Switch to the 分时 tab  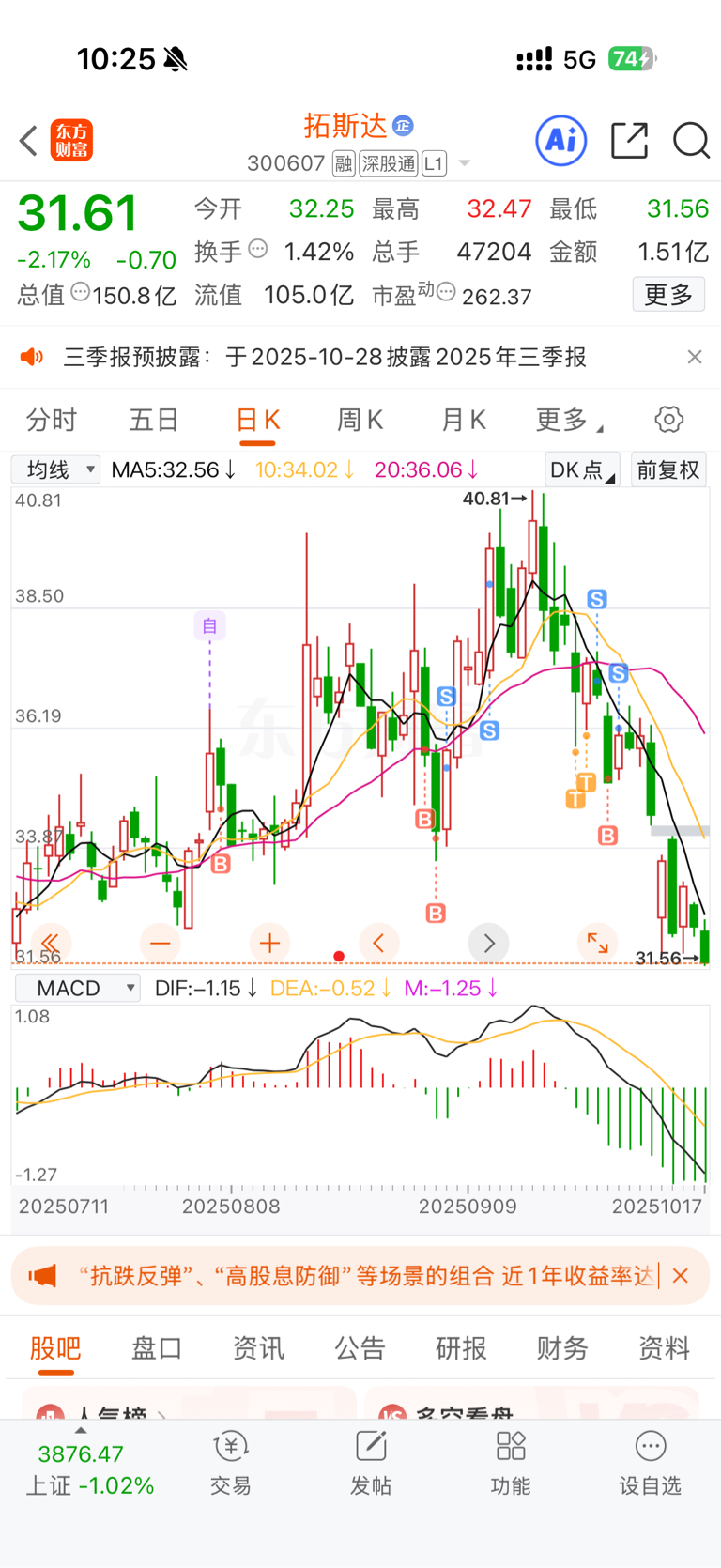[52, 420]
